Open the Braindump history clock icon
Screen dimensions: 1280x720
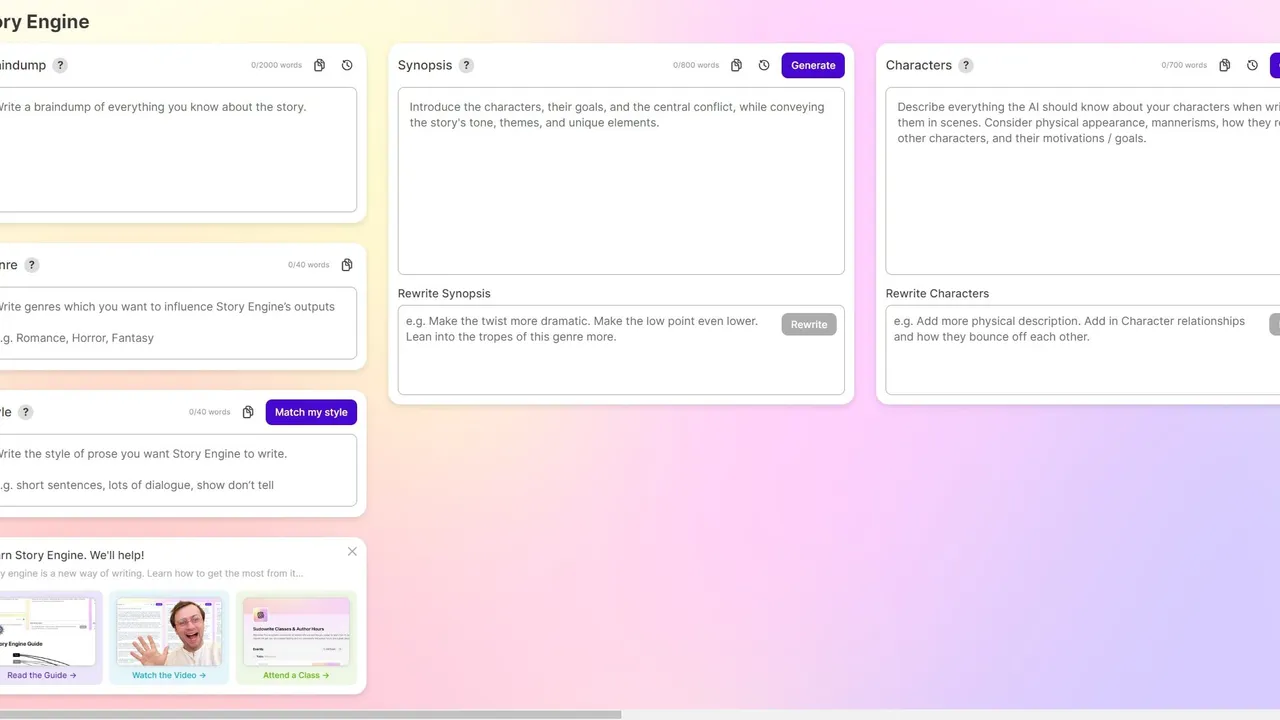(347, 65)
